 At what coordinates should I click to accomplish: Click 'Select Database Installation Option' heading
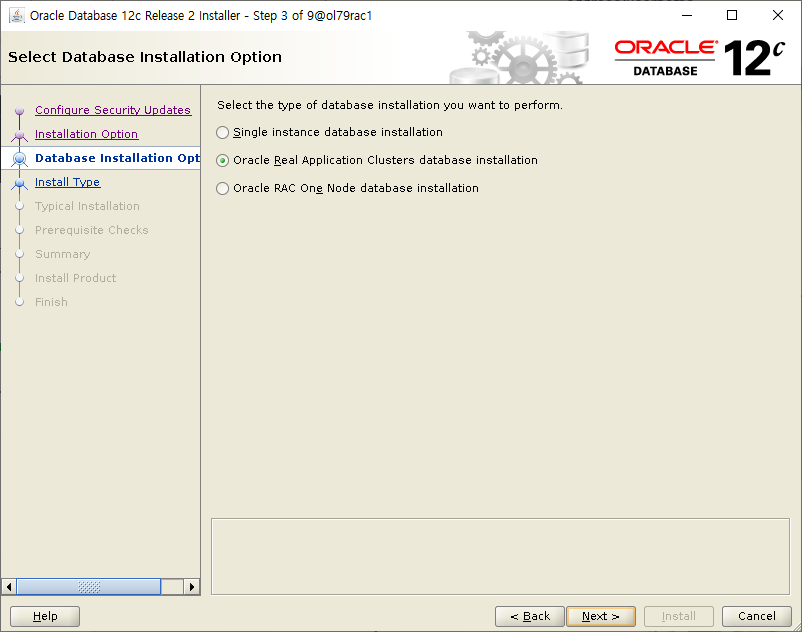145,57
